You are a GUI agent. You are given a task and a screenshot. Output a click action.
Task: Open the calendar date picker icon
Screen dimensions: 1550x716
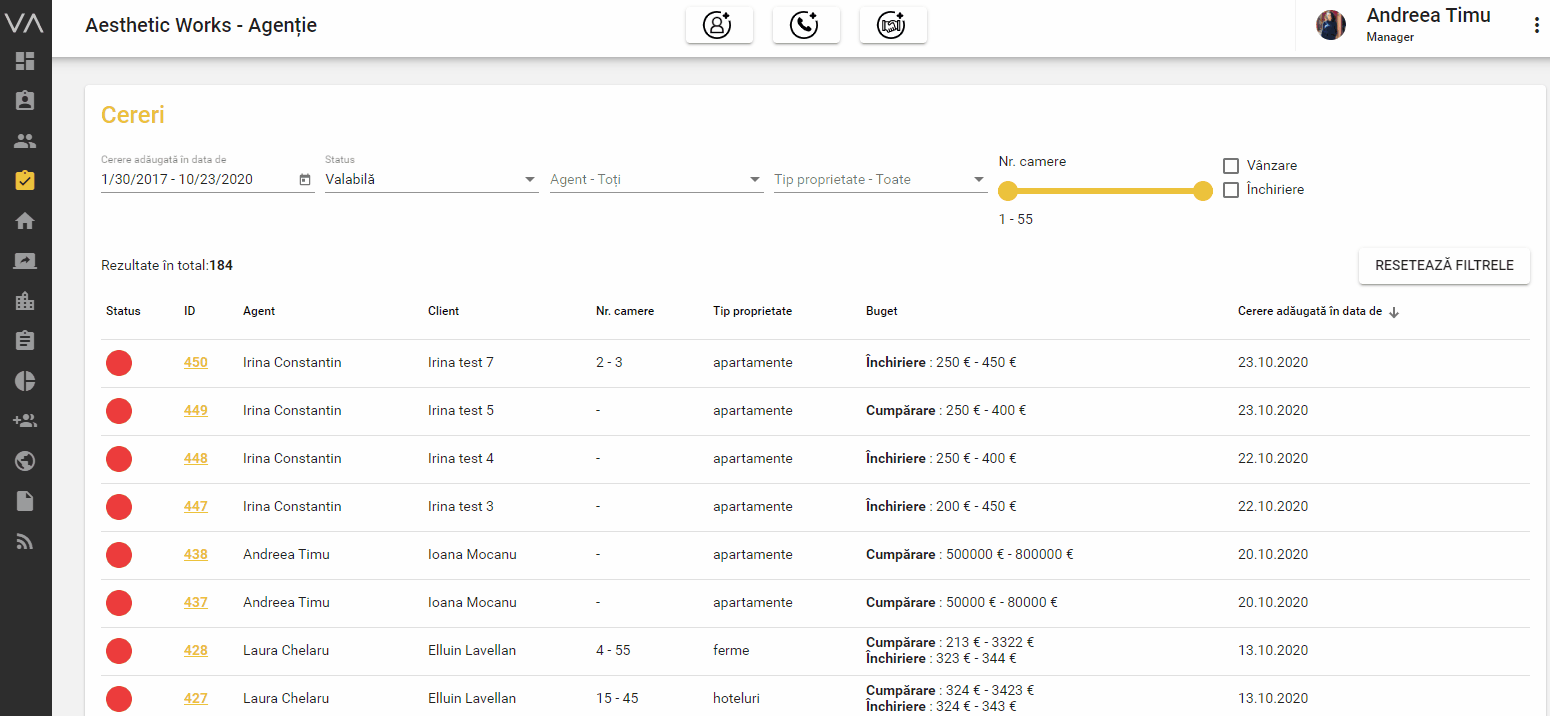pyautogui.click(x=305, y=180)
